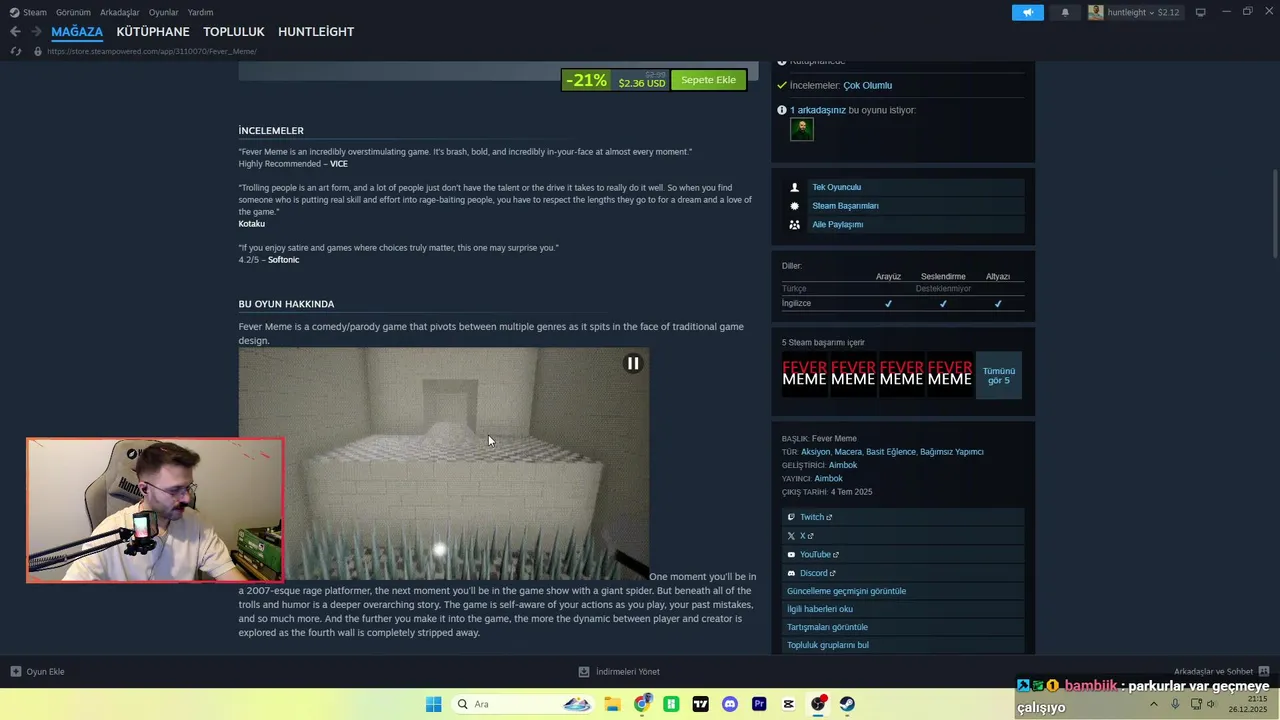Click Topluluk gruplarını bul
This screenshot has width=1280, height=720.
(x=903, y=645)
